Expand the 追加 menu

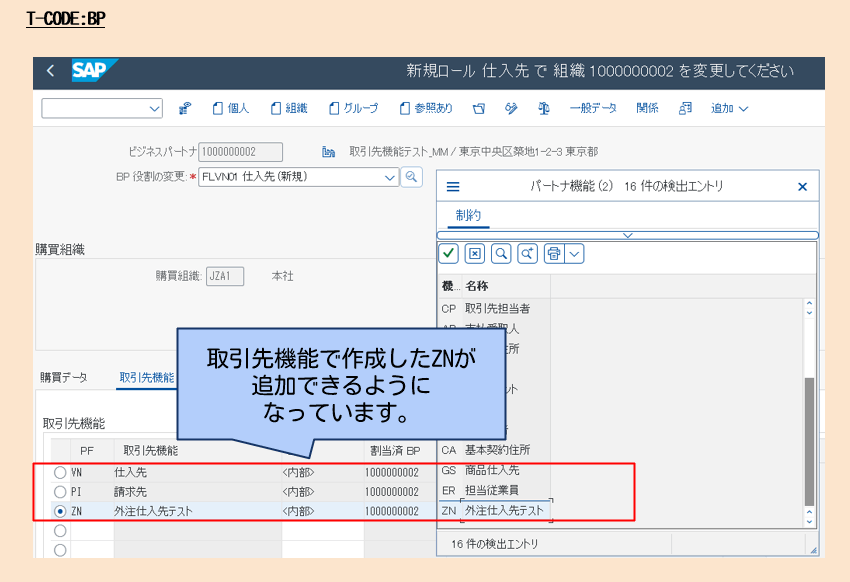730,108
